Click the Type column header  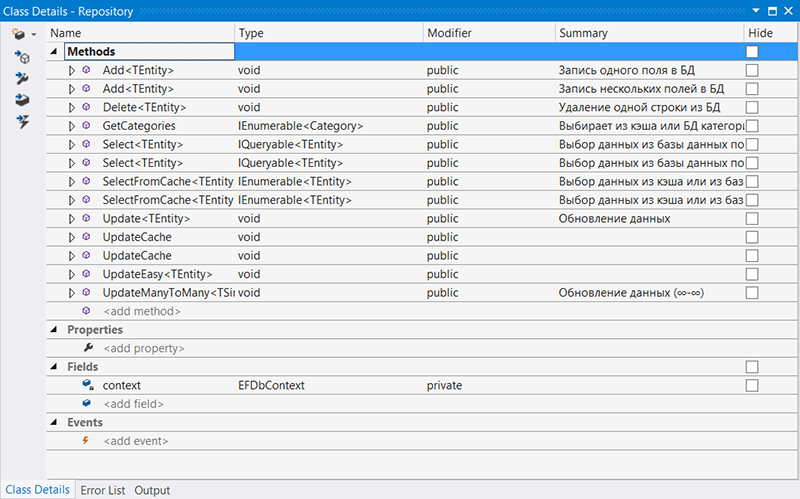[329, 33]
